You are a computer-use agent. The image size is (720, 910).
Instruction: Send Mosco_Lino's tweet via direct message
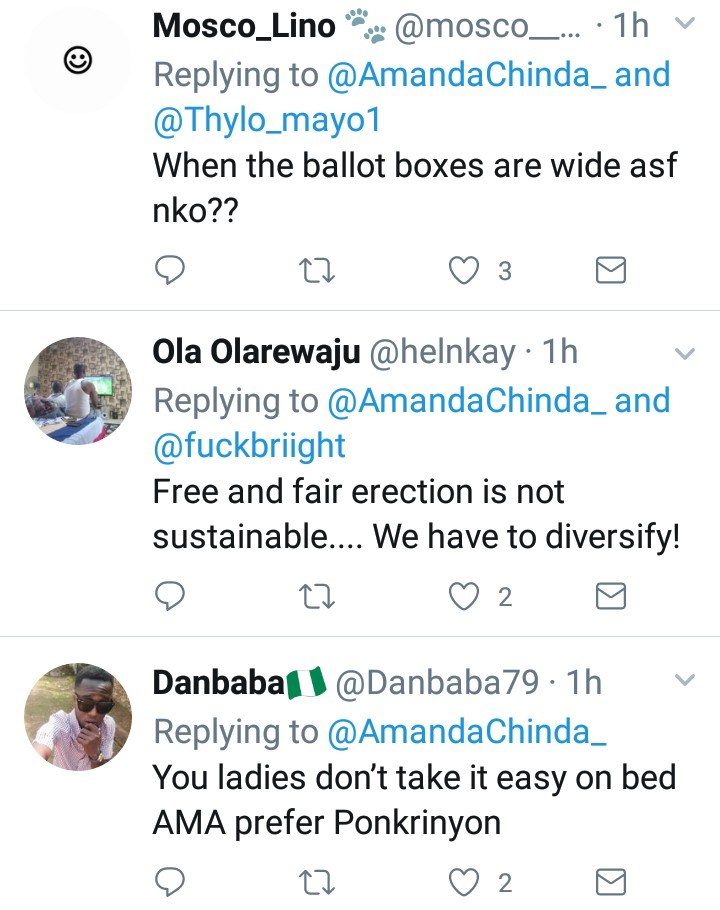coord(610,270)
